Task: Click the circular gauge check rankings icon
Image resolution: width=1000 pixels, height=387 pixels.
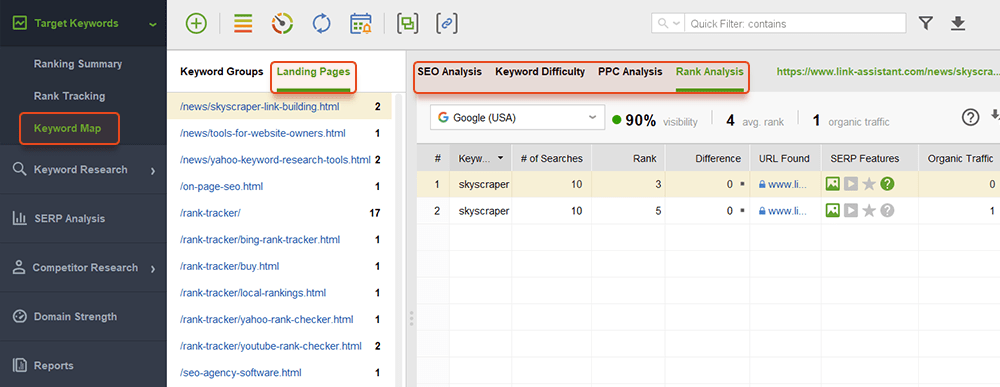Action: pyautogui.click(x=282, y=24)
